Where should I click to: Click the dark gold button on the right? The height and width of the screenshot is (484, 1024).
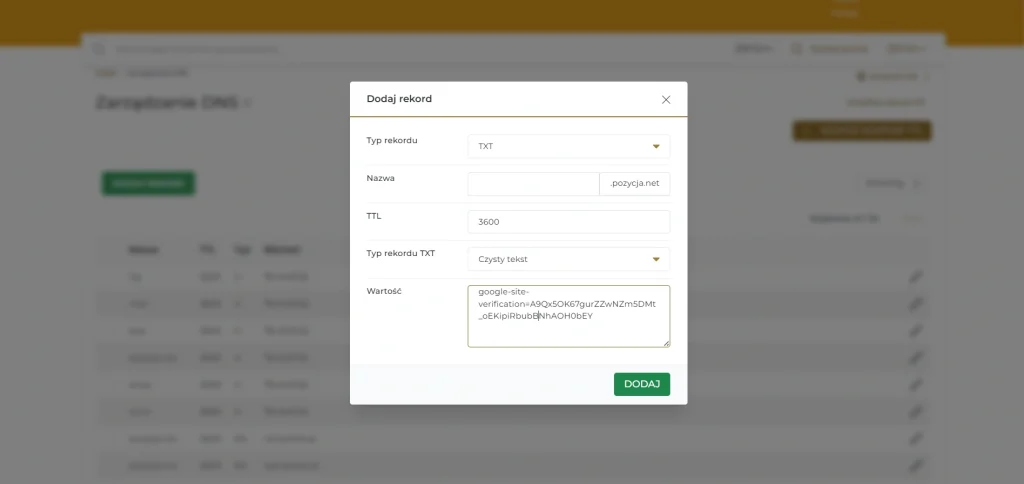pos(862,131)
